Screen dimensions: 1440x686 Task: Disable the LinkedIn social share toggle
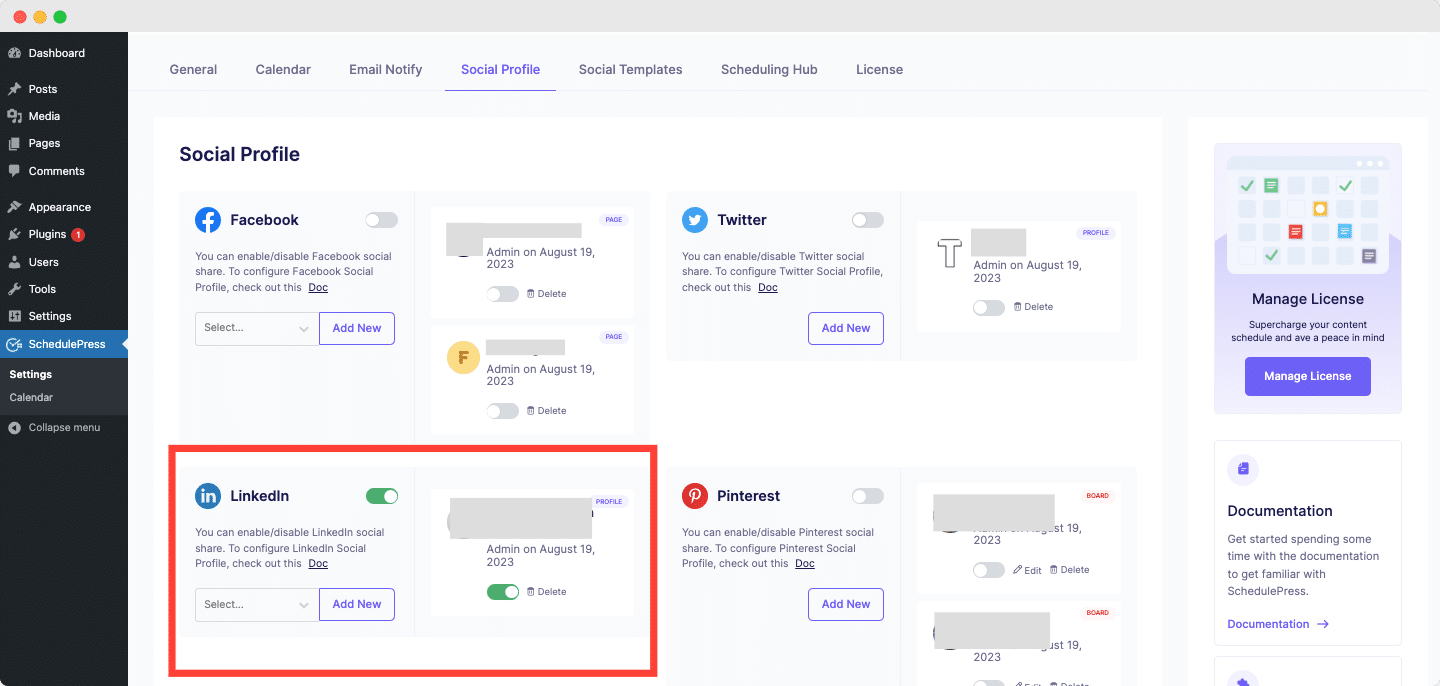click(x=382, y=496)
